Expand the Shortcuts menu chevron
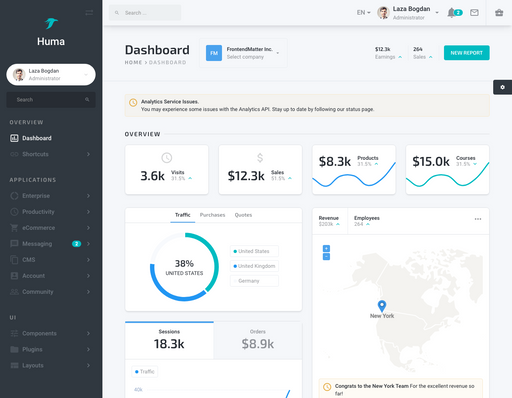The image size is (512, 398). click(88, 154)
